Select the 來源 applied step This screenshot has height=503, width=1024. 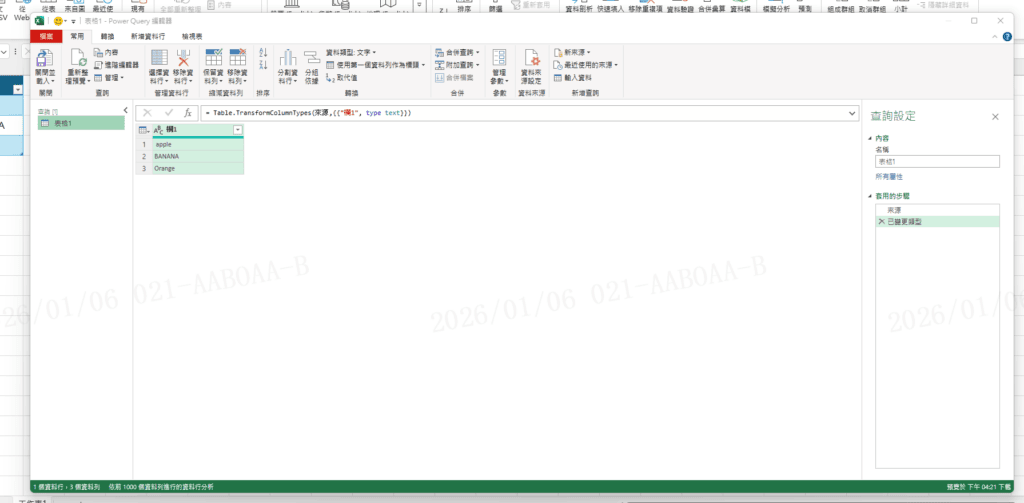click(x=893, y=210)
